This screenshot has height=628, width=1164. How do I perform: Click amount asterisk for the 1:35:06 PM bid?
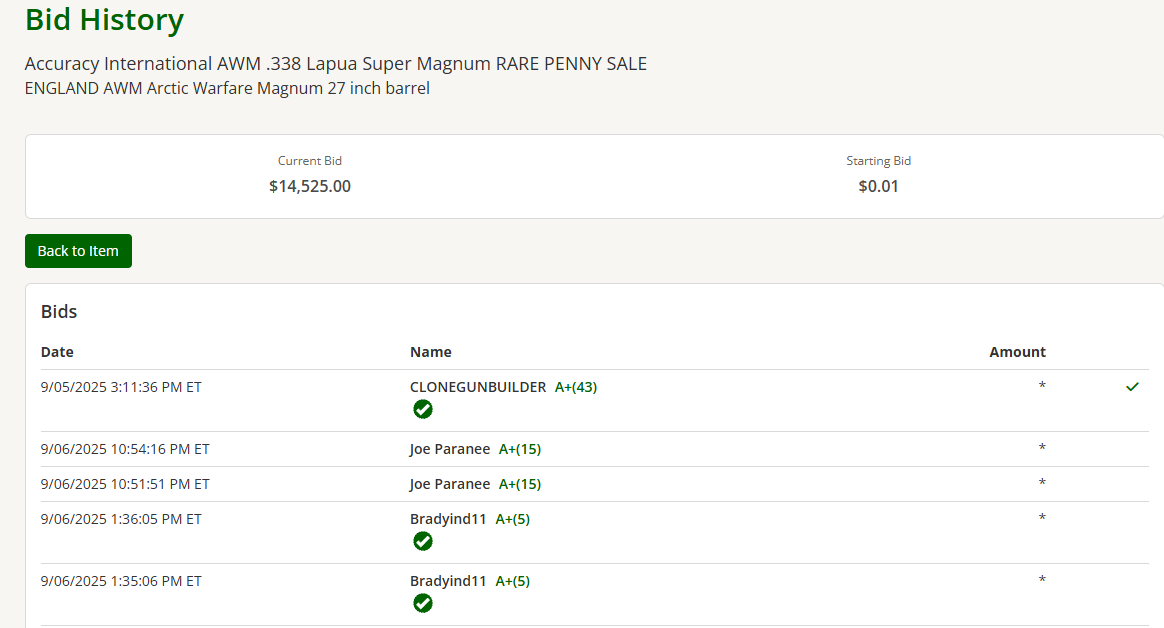1042,581
